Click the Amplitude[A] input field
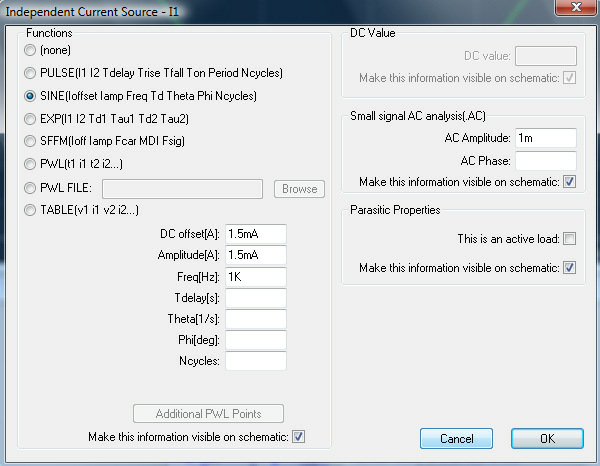 (x=256, y=255)
